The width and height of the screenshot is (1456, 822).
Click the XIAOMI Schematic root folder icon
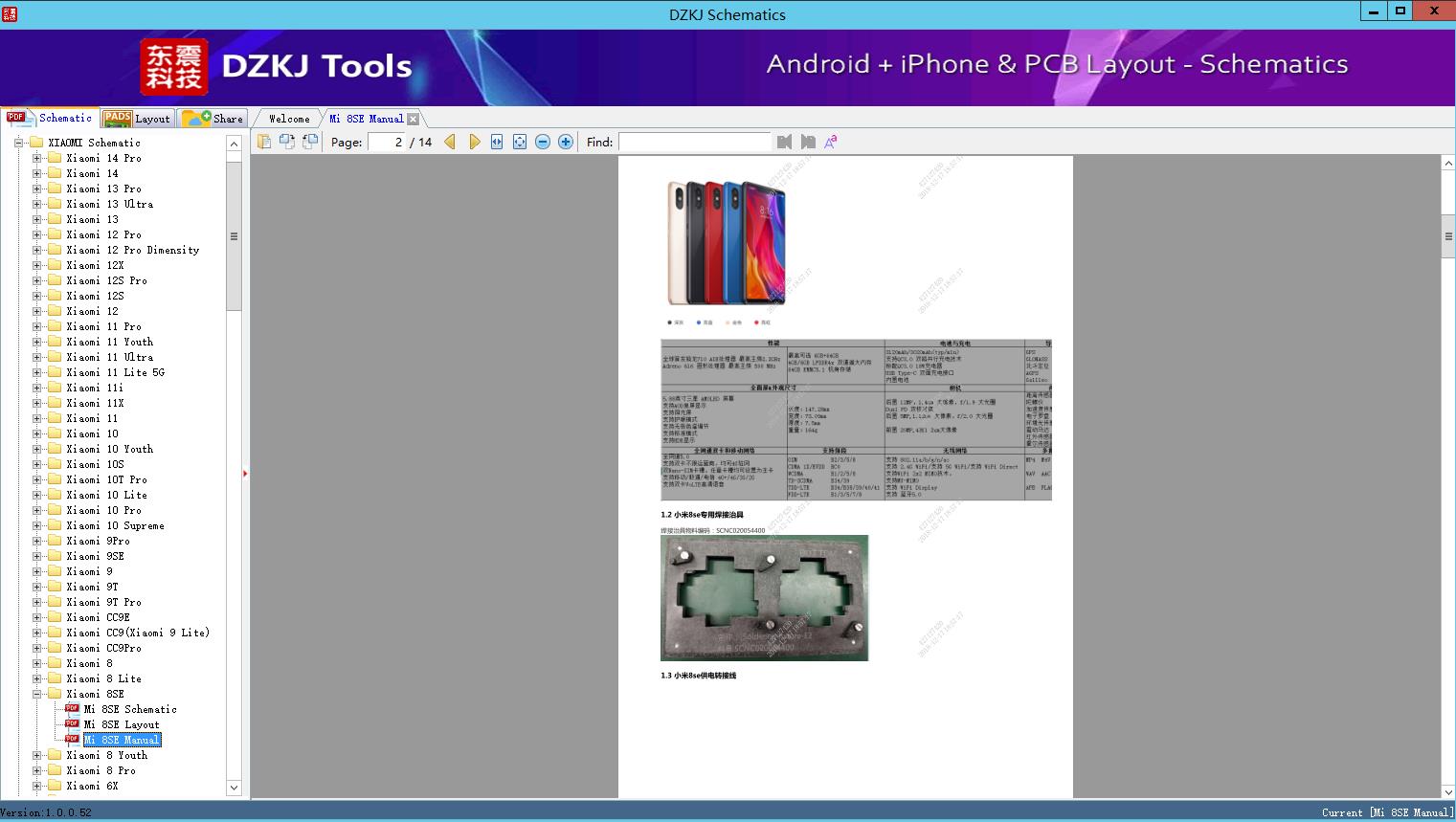36,143
